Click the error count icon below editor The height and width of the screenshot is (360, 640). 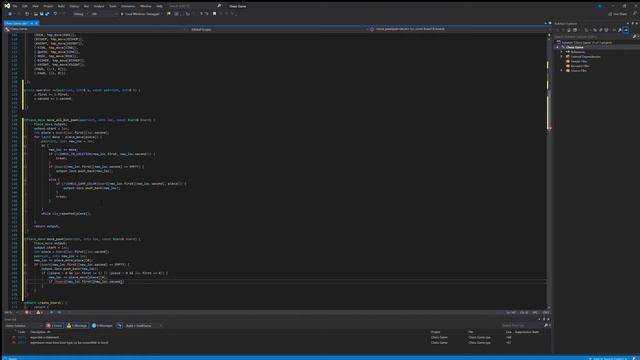(x=27, y=313)
